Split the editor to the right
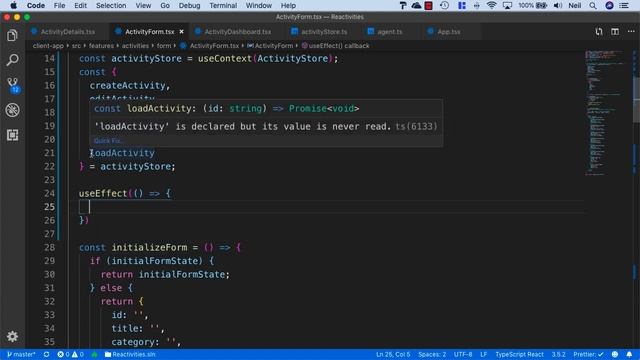The height and width of the screenshot is (360, 640). pyautogui.click(x=615, y=31)
